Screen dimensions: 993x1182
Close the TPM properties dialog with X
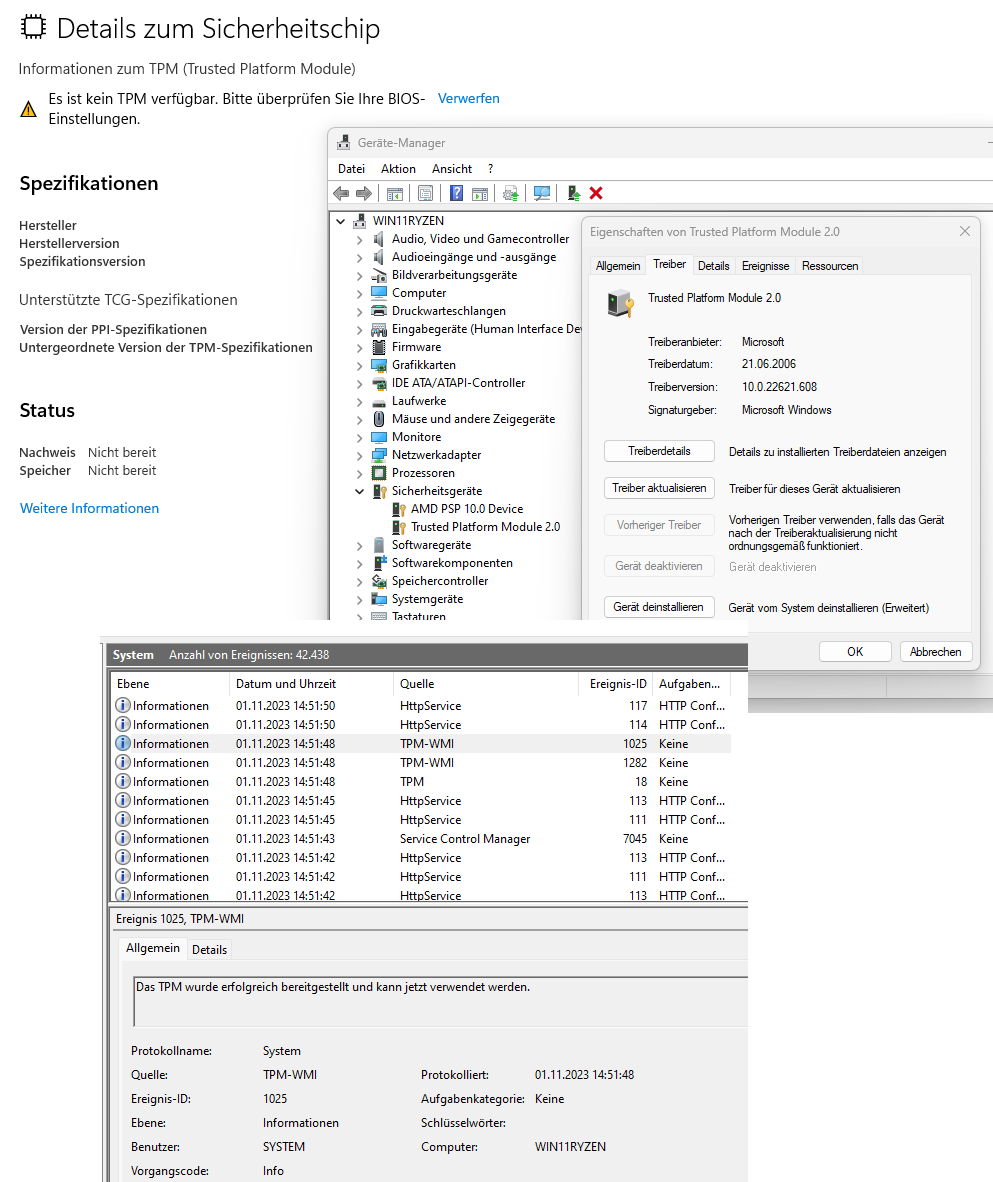[x=964, y=231]
